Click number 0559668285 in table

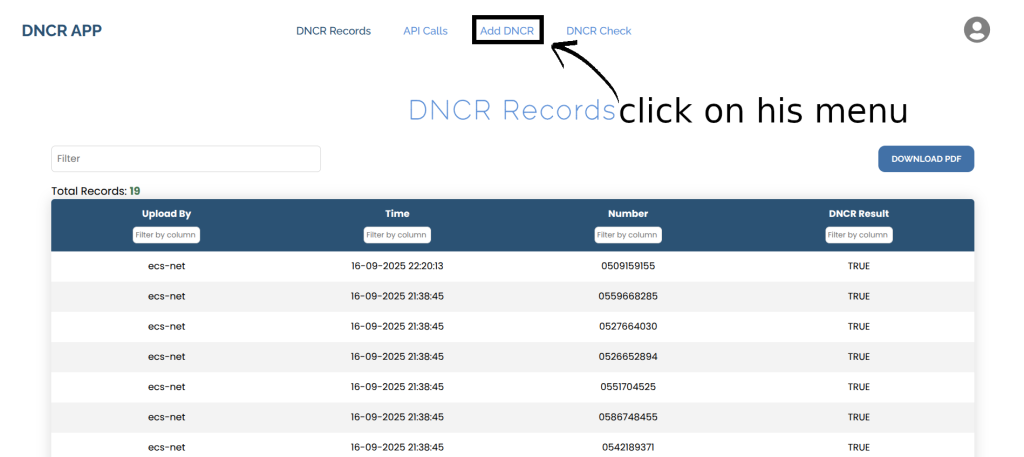tap(628, 296)
